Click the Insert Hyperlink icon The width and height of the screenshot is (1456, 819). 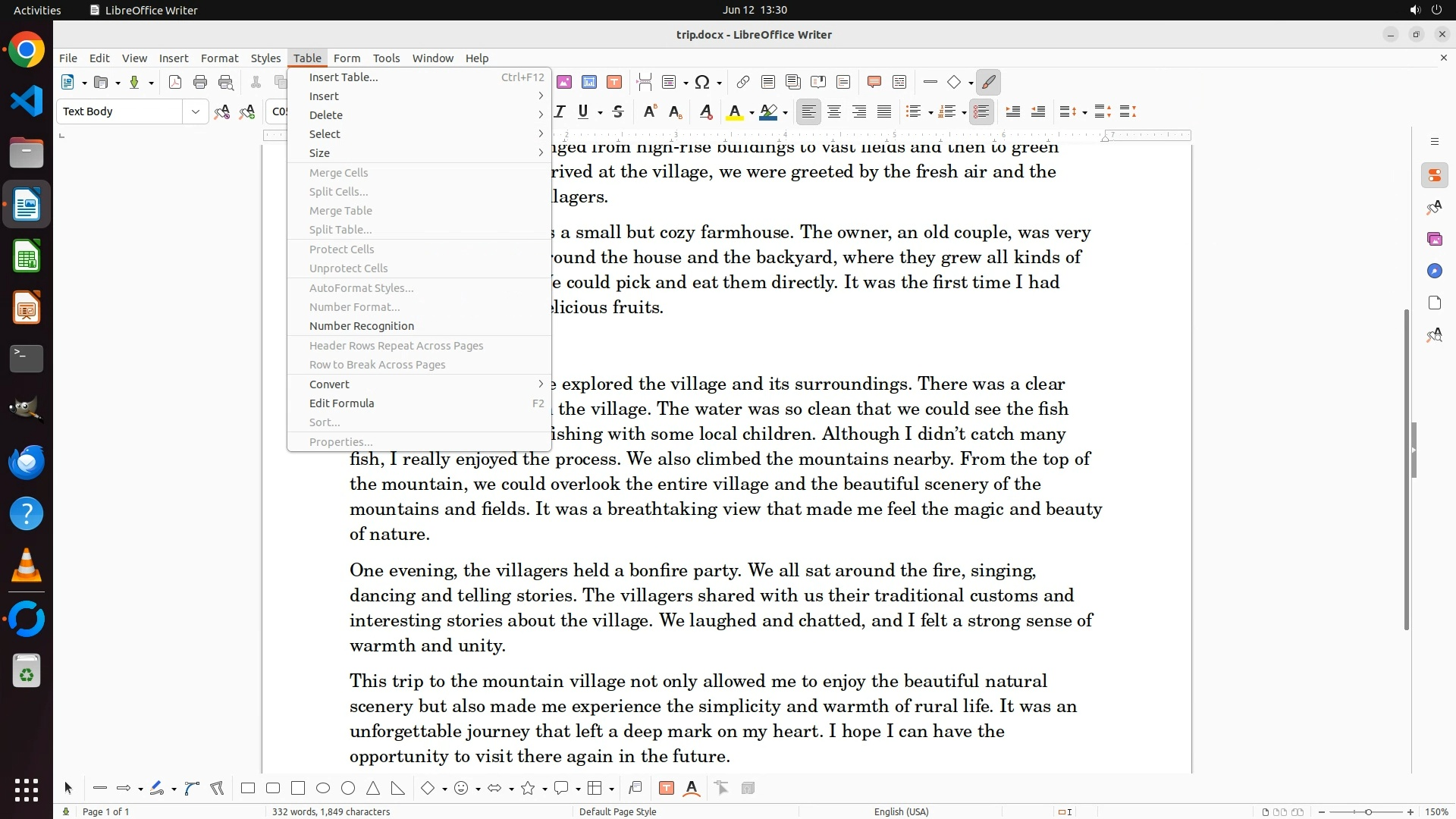743,82
